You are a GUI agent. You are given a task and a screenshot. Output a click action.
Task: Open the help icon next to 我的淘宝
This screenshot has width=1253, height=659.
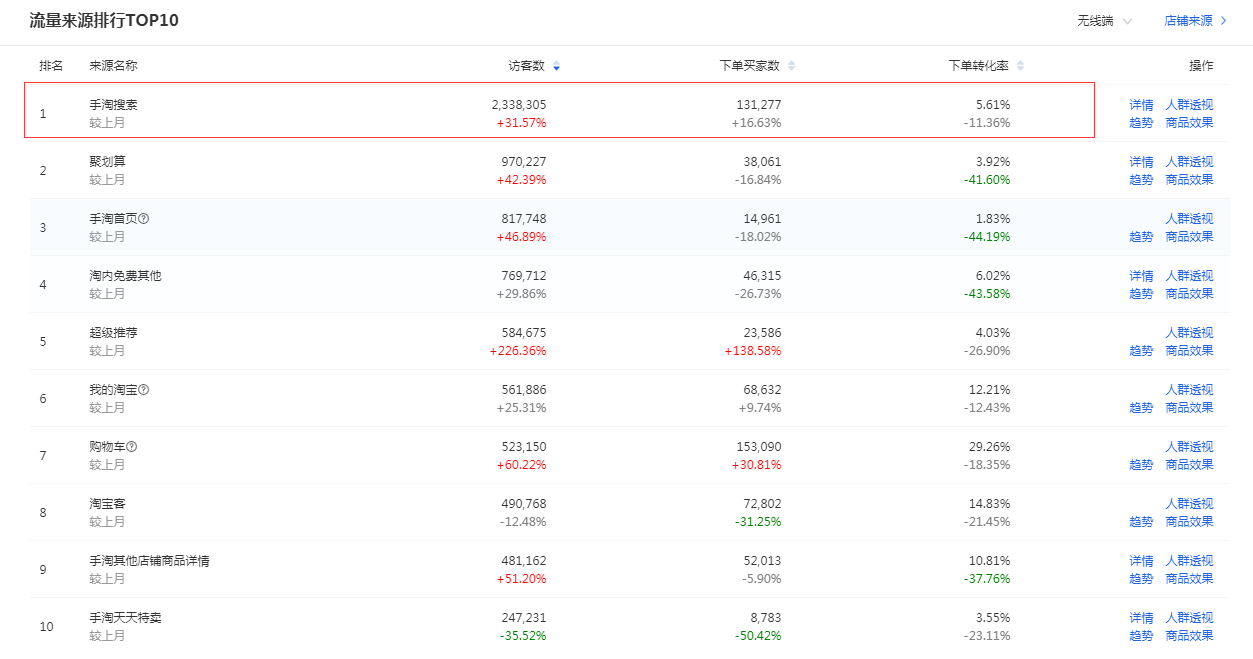click(141, 388)
